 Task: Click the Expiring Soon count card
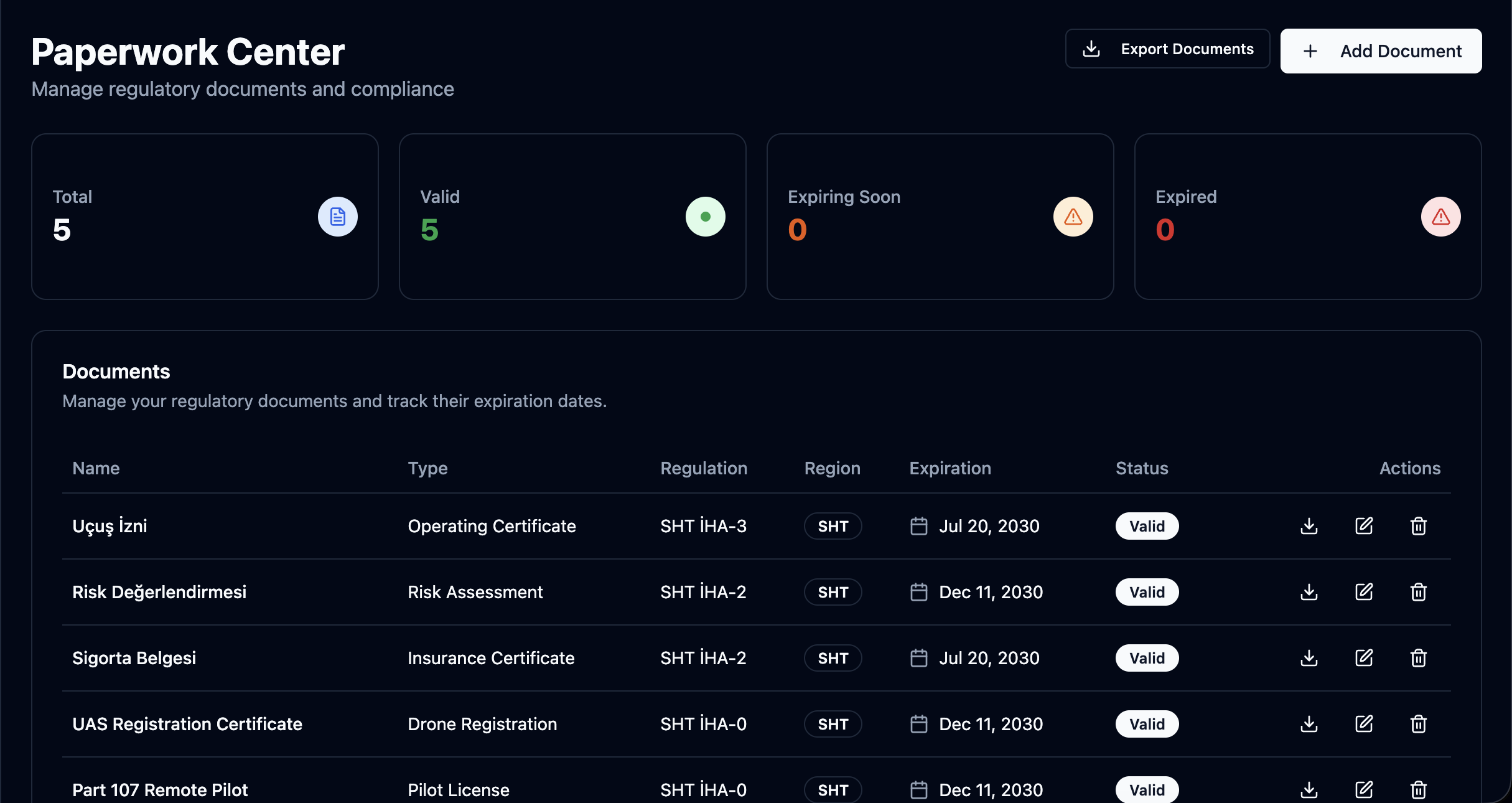(940, 217)
